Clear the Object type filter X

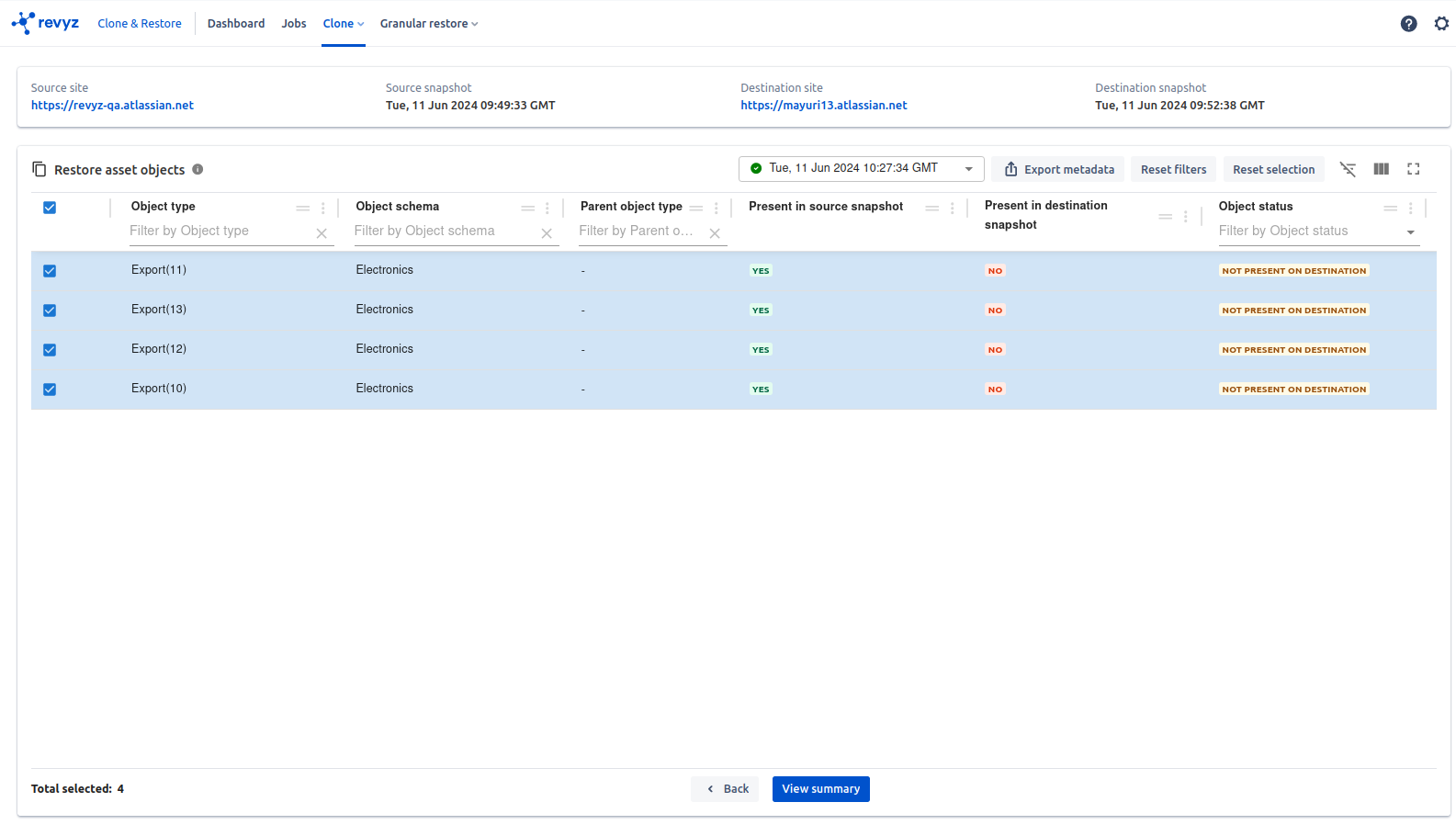(x=322, y=233)
